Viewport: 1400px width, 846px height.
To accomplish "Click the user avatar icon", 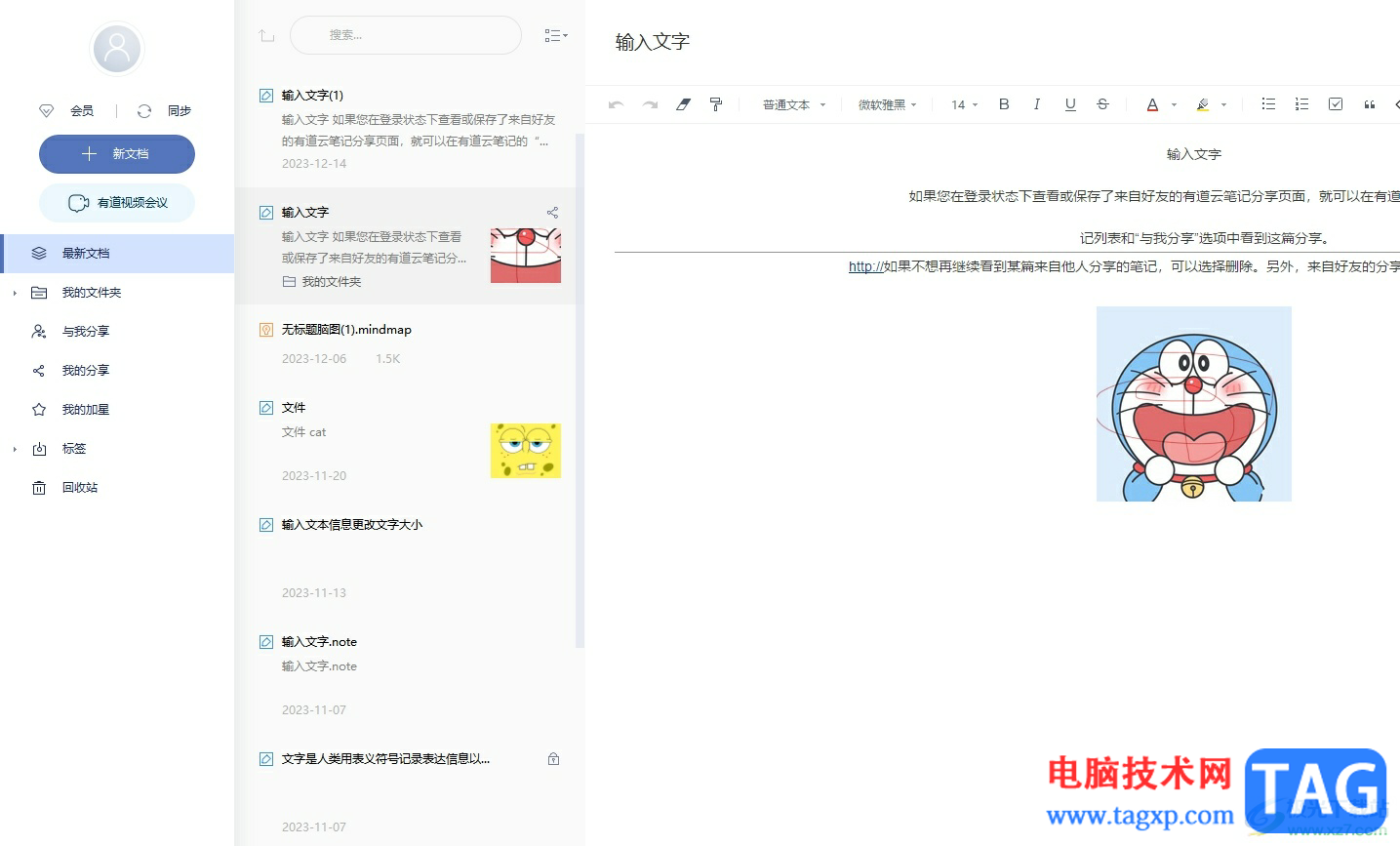I will coord(117,48).
